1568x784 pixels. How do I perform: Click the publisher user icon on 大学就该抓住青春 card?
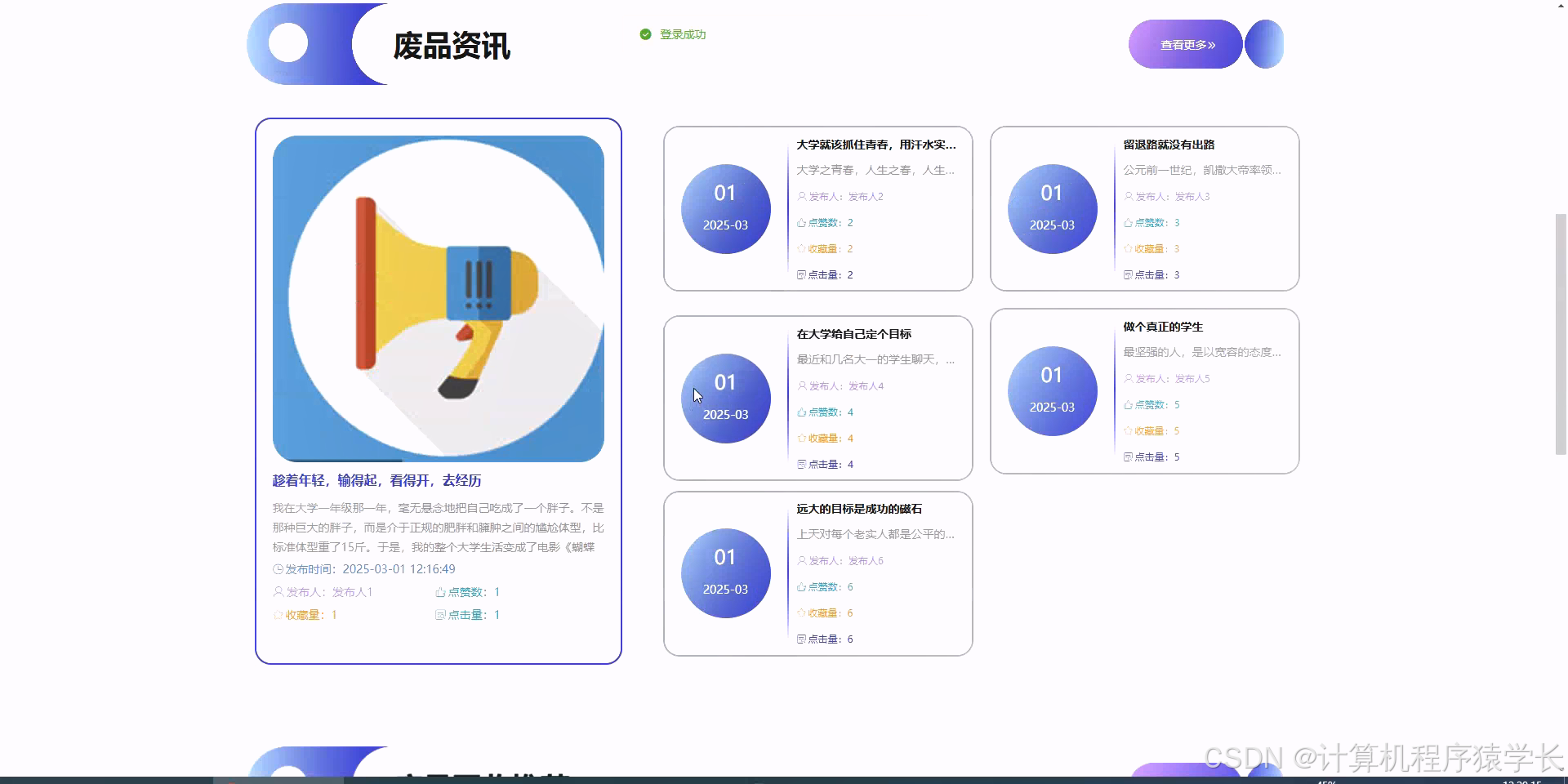(802, 196)
